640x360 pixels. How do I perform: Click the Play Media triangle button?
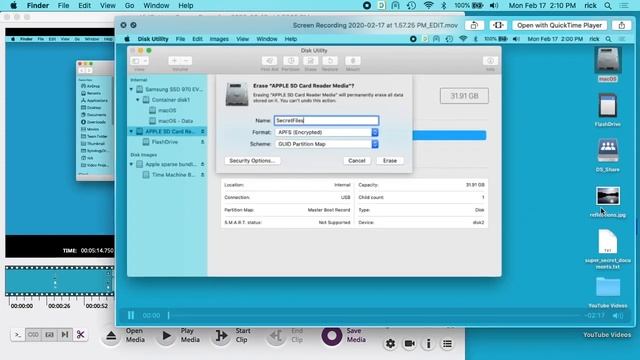pos(166,336)
